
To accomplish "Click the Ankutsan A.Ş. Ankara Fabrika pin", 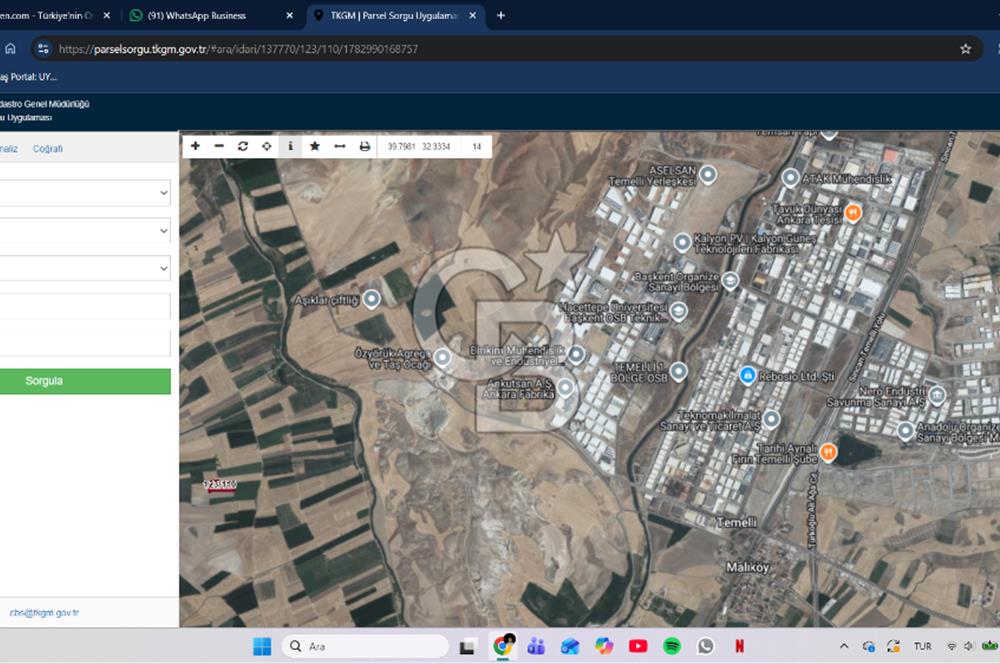I will coord(565,387).
